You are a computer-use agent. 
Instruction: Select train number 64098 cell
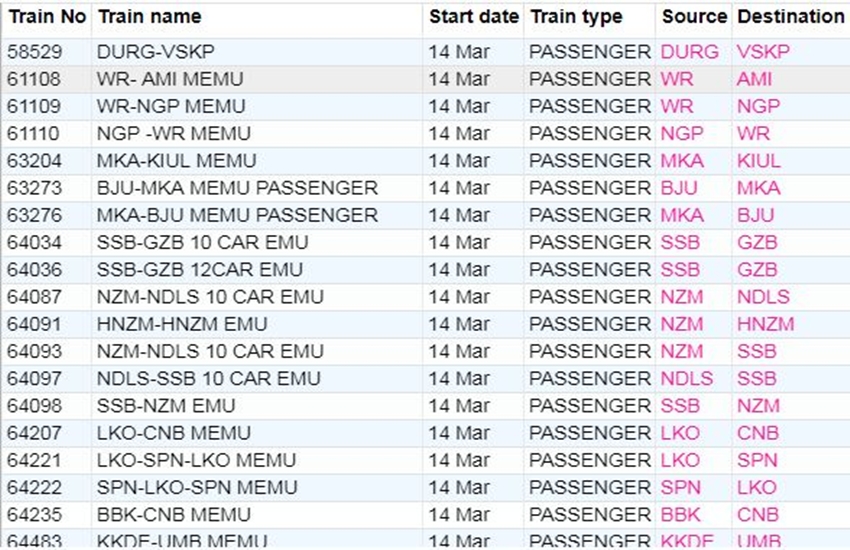pos(33,406)
